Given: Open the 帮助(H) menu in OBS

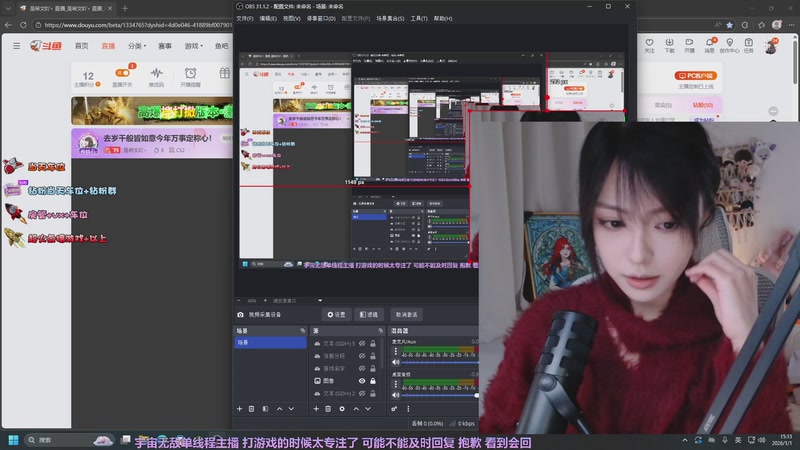Looking at the screenshot, I should tap(443, 18).
